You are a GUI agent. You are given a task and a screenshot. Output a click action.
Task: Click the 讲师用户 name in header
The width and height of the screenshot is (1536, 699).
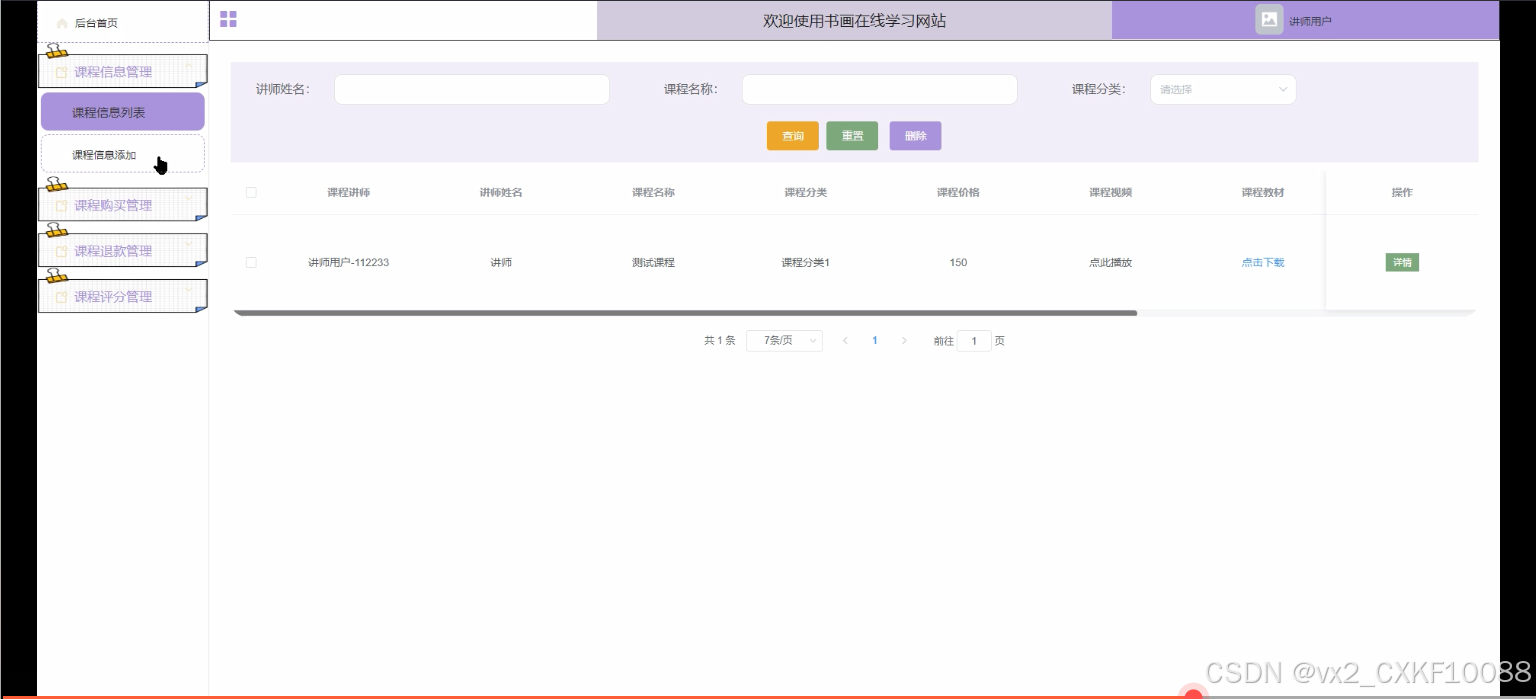1310,21
